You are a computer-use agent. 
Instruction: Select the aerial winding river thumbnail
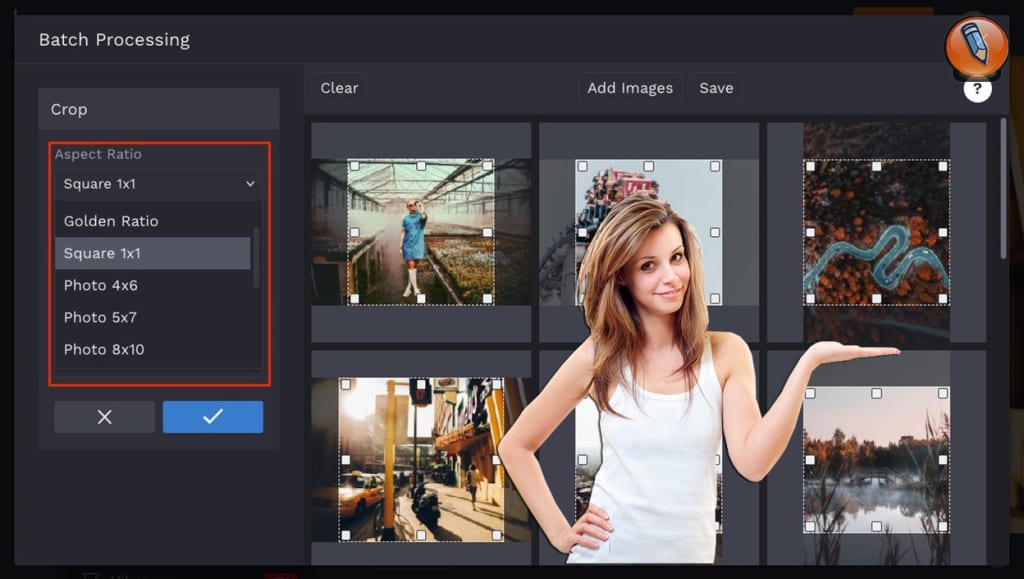click(876, 232)
